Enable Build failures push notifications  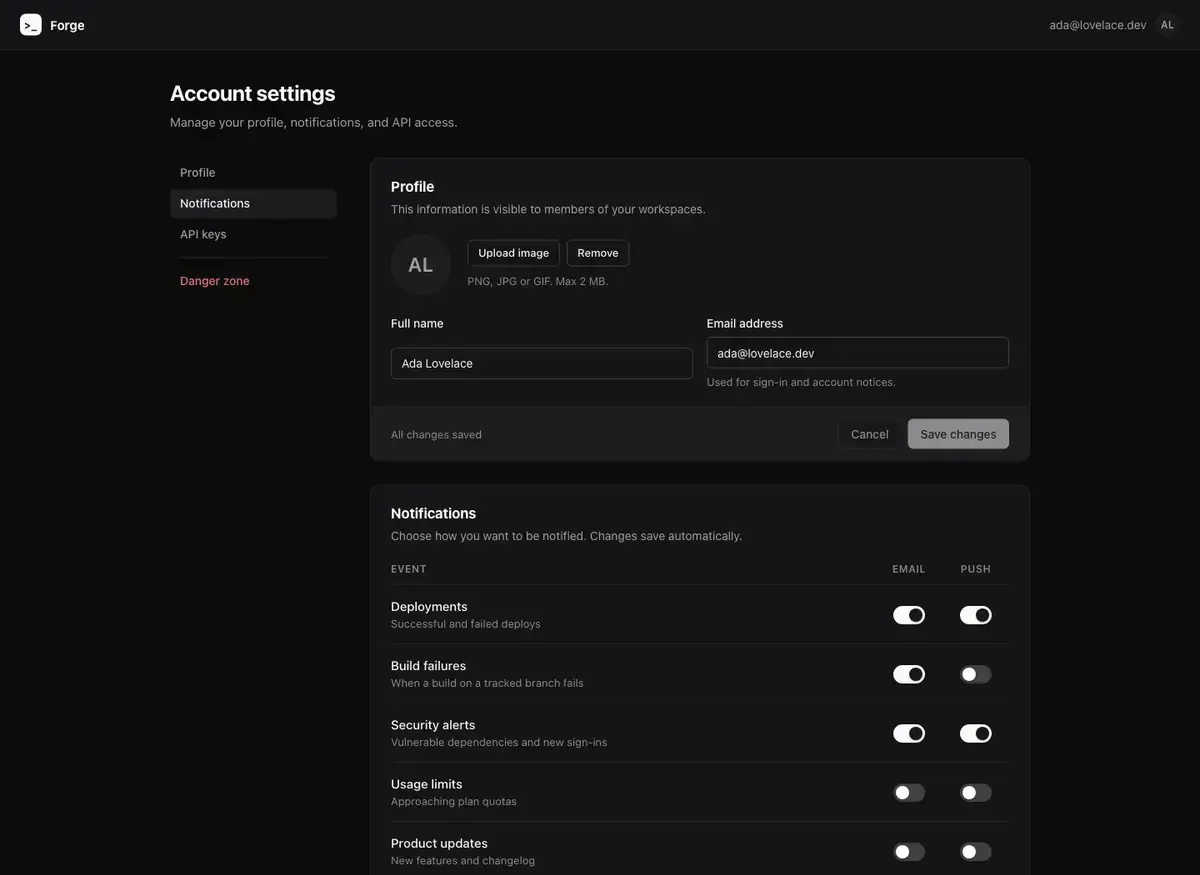coord(976,674)
